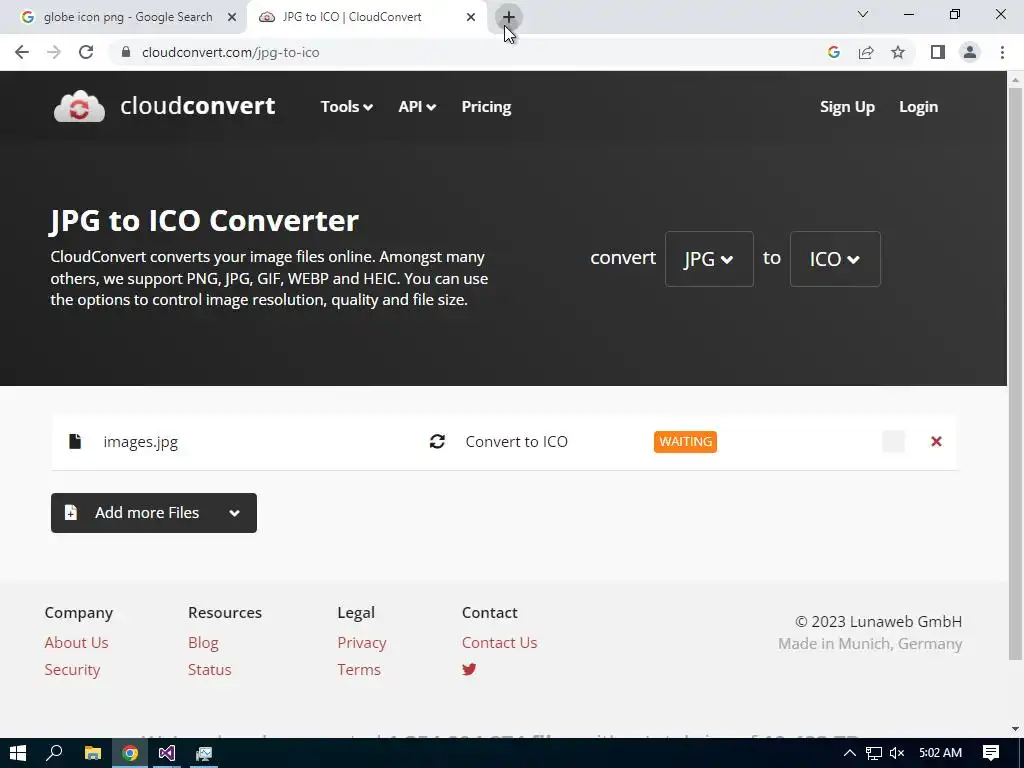Click the Google icon in address bar
1024x768 pixels.
(x=834, y=52)
